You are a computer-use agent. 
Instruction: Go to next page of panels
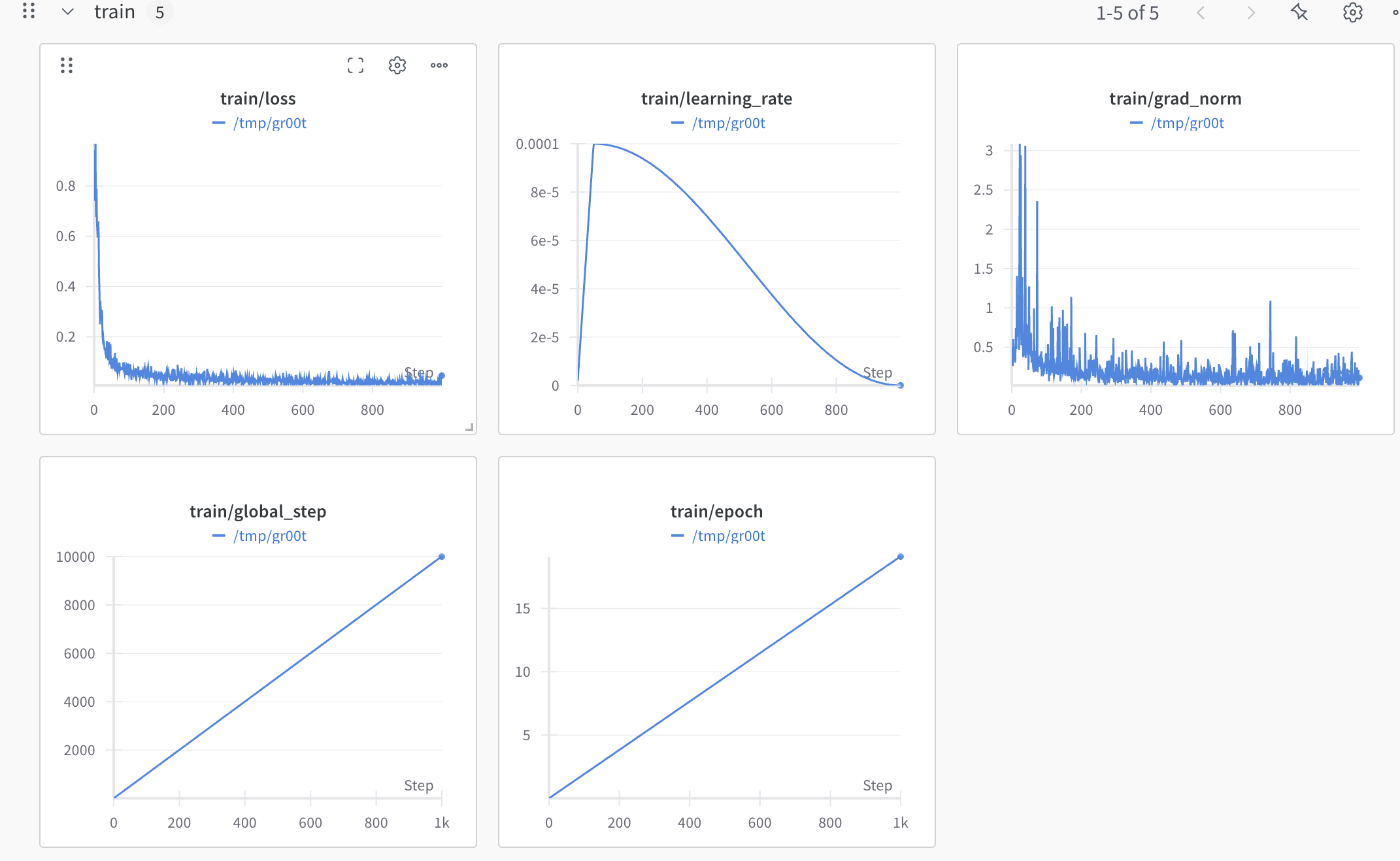tap(1250, 12)
